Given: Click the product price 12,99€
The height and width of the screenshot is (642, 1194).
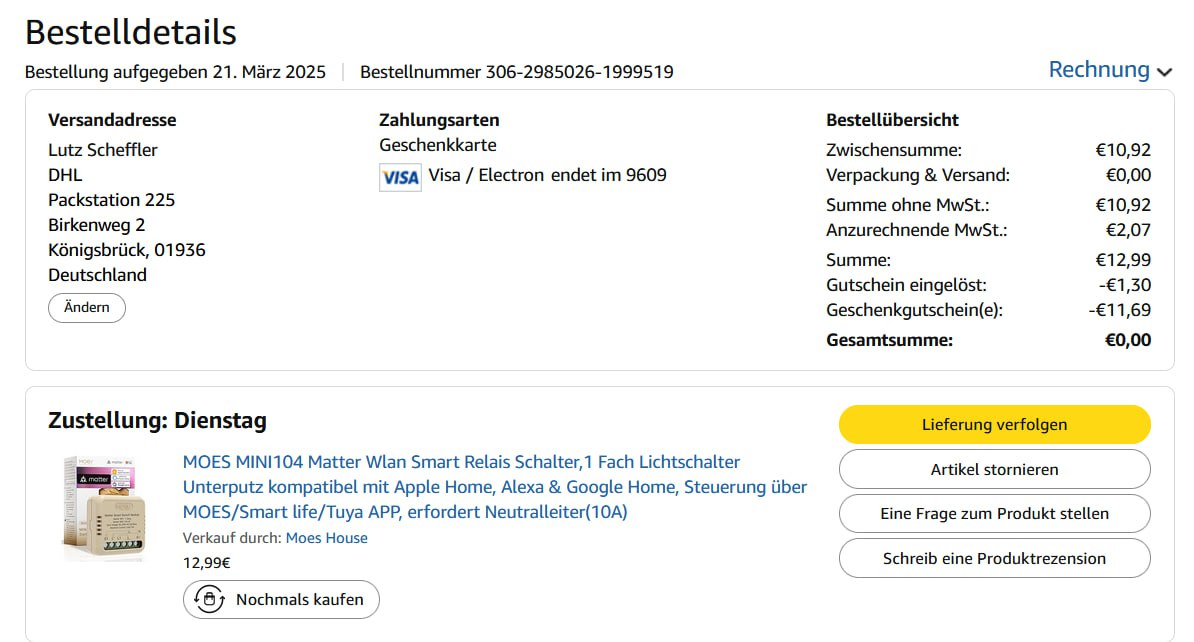Looking at the screenshot, I should pyautogui.click(x=207, y=562).
